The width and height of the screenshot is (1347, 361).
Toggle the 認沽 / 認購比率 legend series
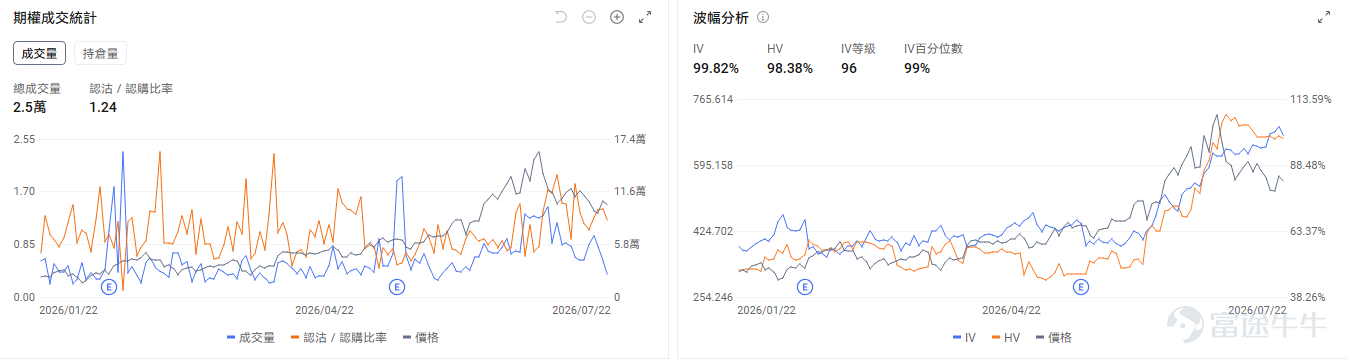click(339, 338)
